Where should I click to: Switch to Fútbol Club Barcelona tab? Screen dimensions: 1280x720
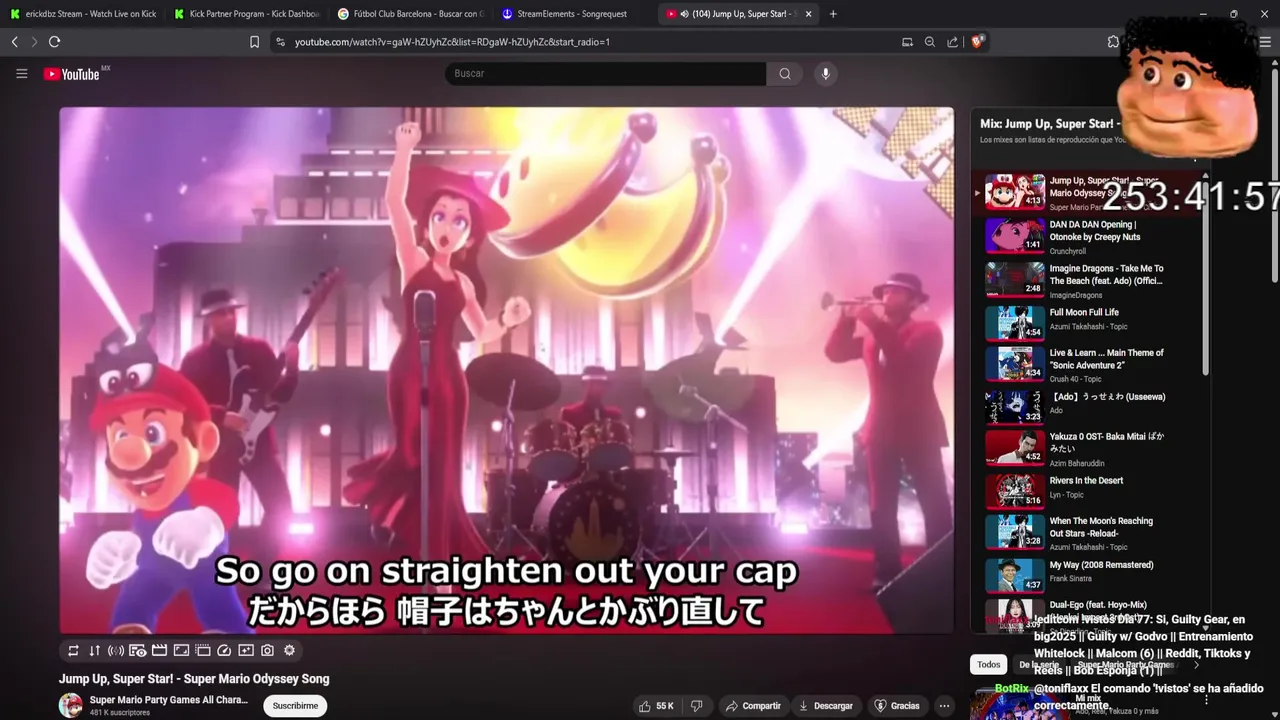pyautogui.click(x=410, y=14)
